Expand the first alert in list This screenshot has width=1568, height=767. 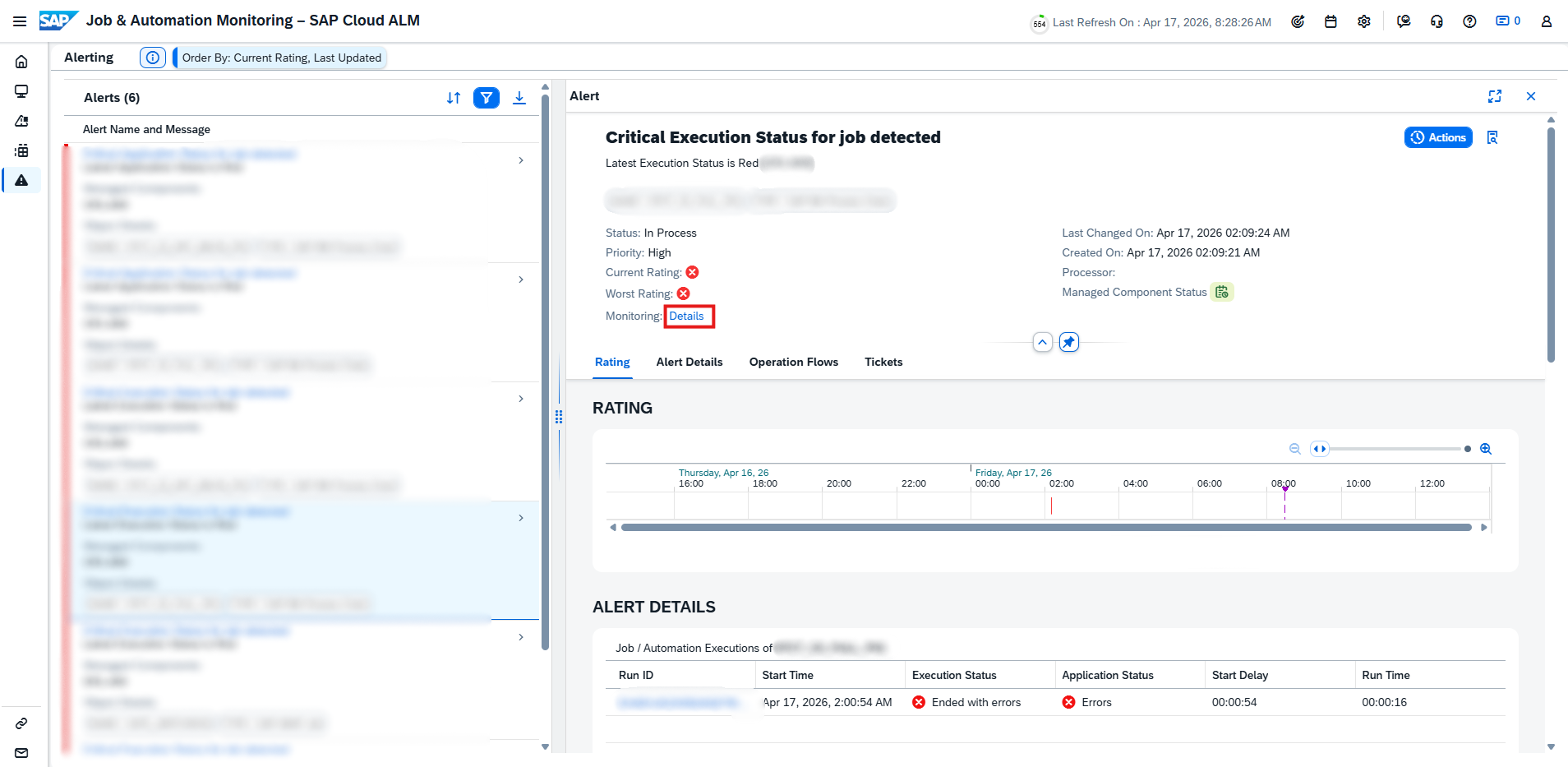click(521, 160)
